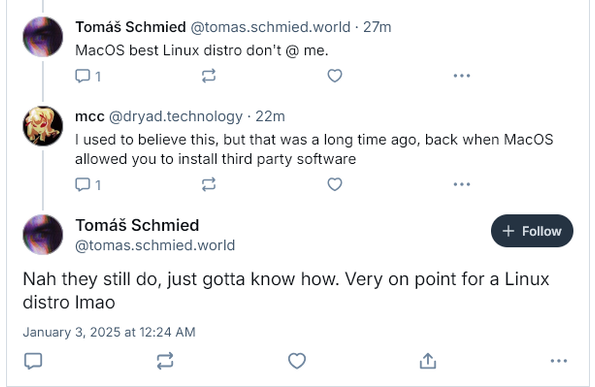Like mcc's post about third party software
This screenshot has height=387, width=595.
(x=335, y=184)
